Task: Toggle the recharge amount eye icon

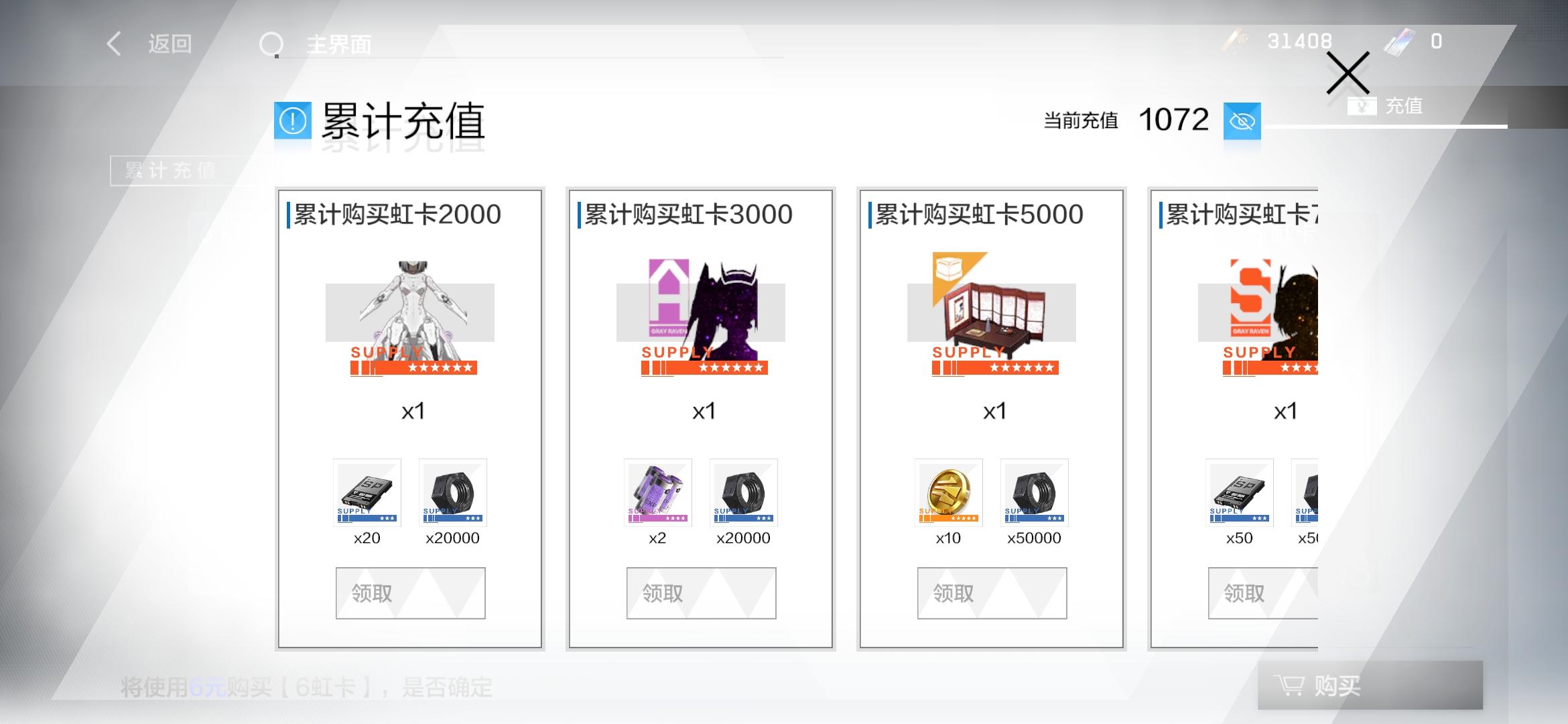Action: pos(1242,121)
